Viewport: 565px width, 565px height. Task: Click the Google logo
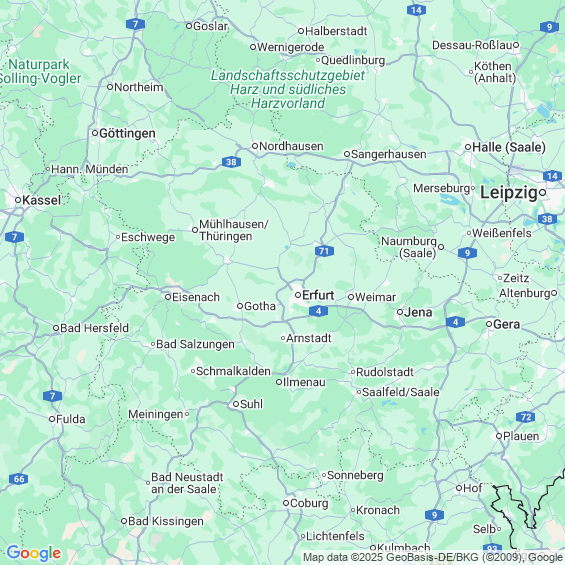point(34,553)
